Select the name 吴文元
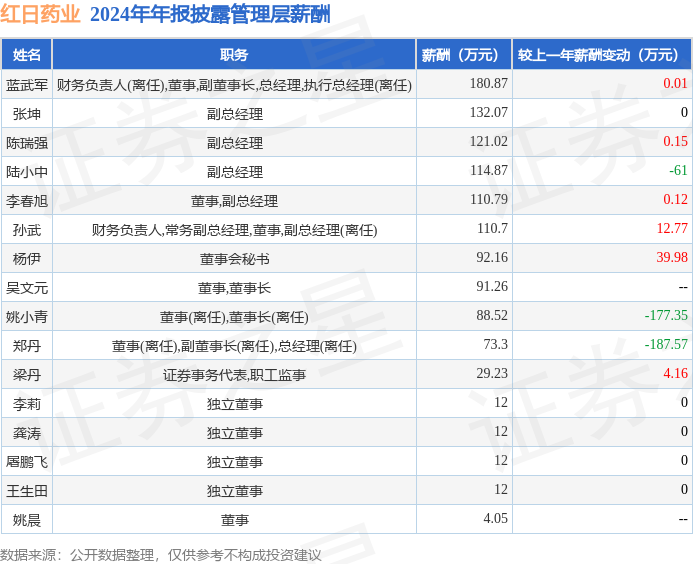This screenshot has height=564, width=693. (27, 288)
